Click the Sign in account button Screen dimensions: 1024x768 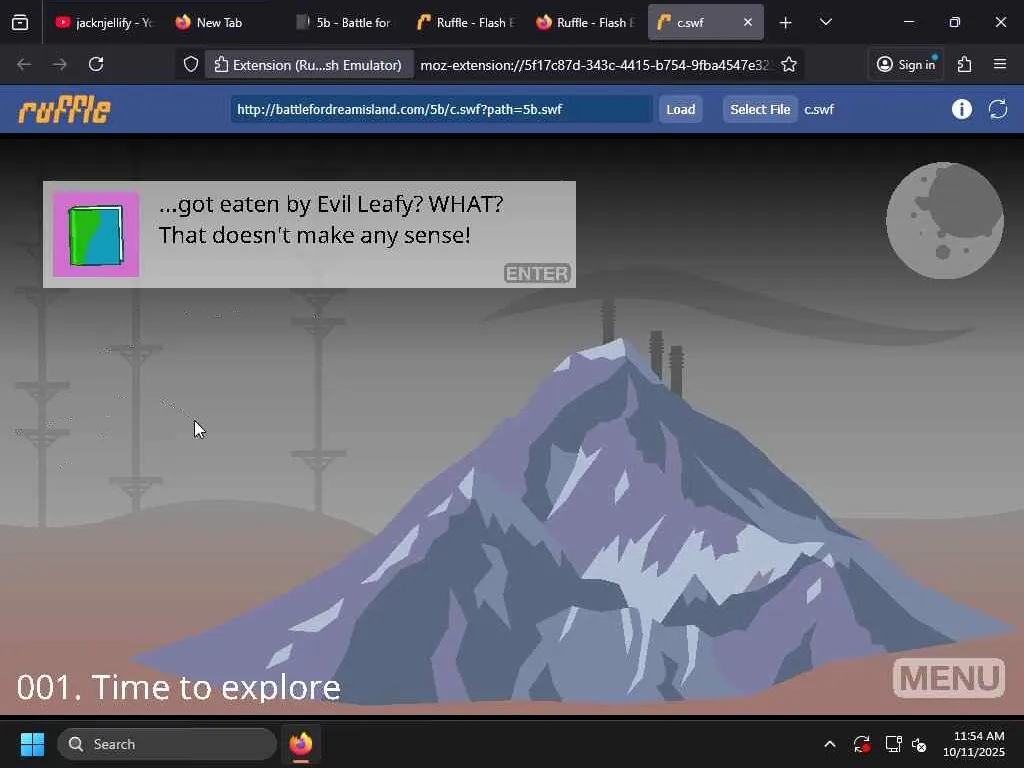tap(906, 64)
